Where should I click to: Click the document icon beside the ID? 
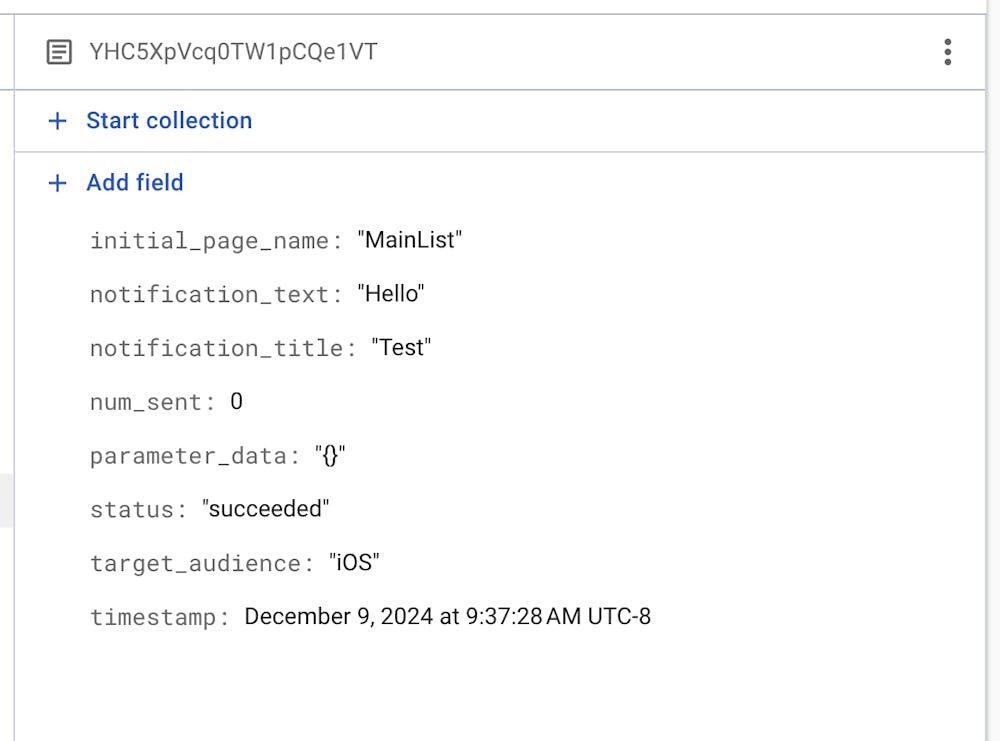(60, 52)
